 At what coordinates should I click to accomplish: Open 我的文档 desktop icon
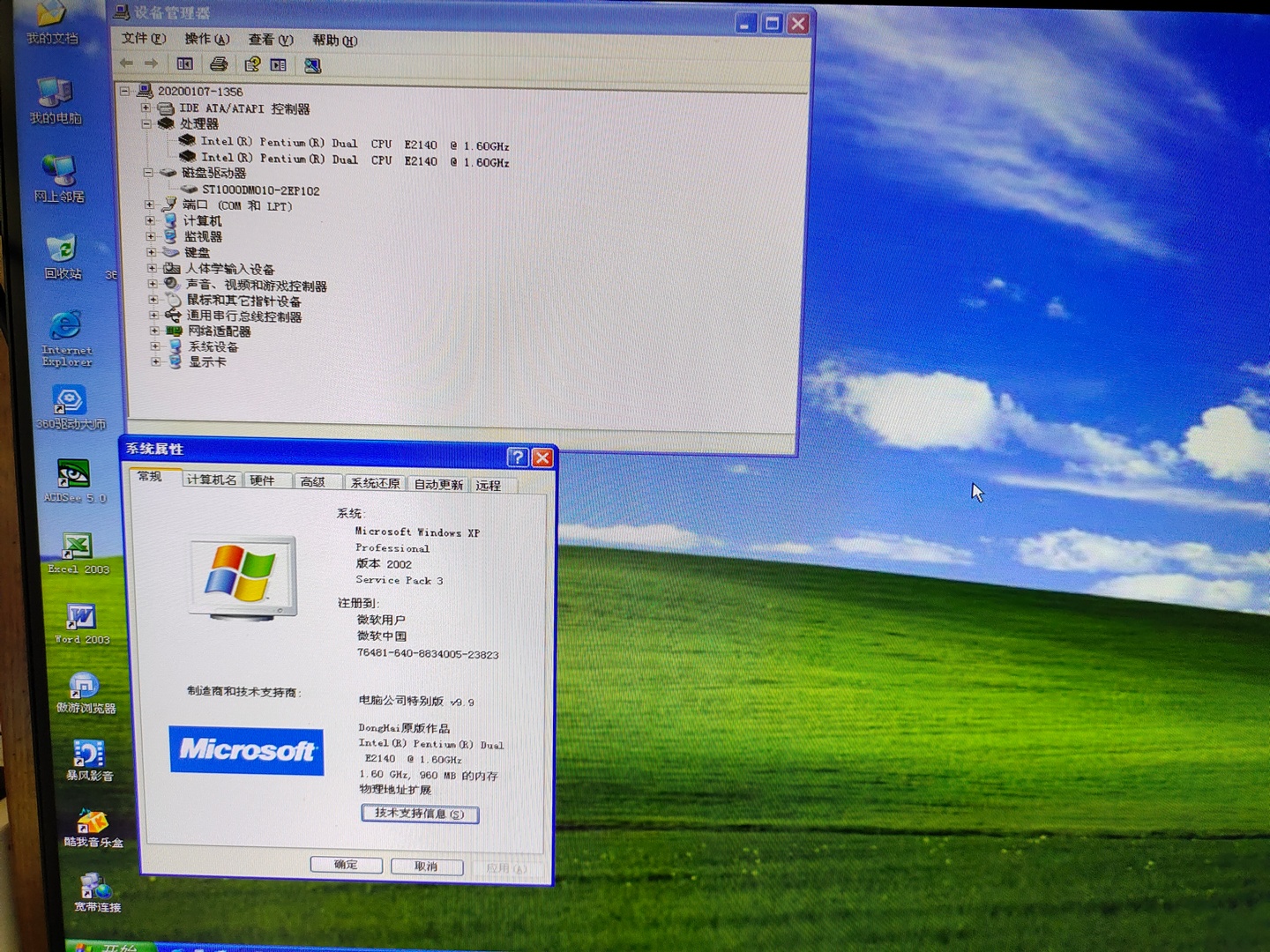tap(51, 23)
